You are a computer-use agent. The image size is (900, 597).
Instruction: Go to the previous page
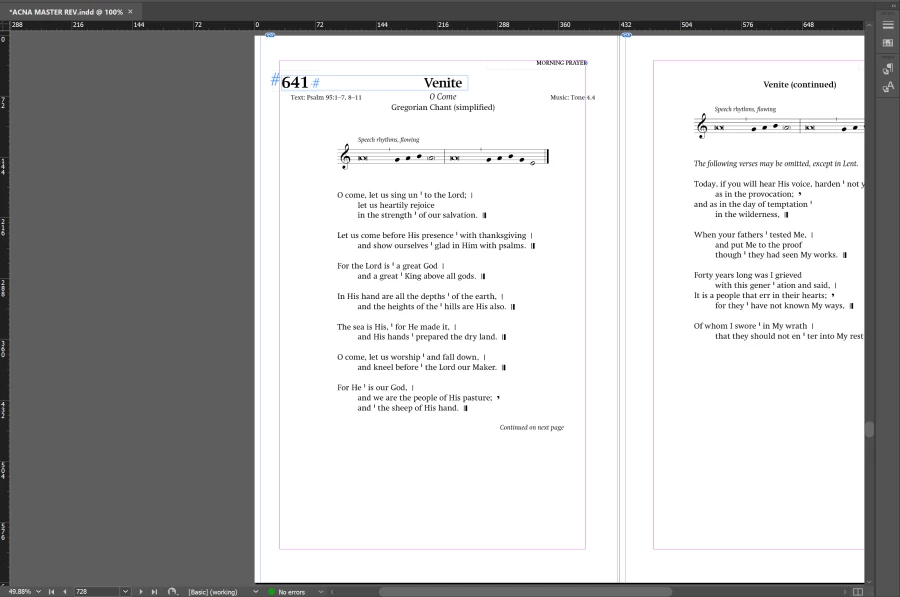click(x=64, y=591)
